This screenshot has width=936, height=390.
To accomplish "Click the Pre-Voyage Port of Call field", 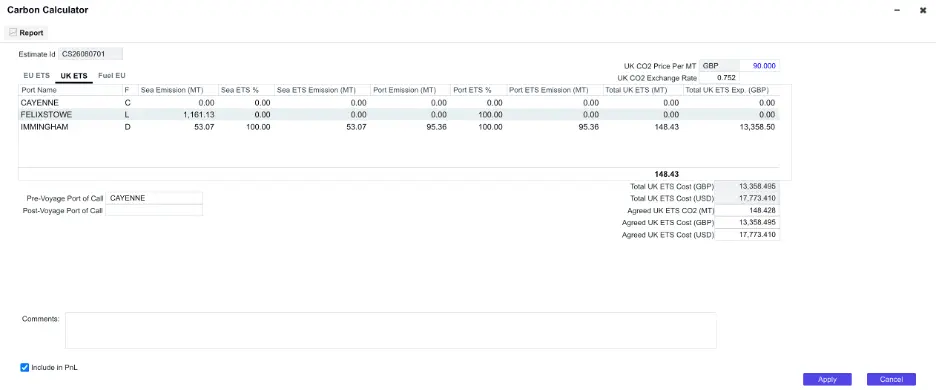I will point(154,198).
